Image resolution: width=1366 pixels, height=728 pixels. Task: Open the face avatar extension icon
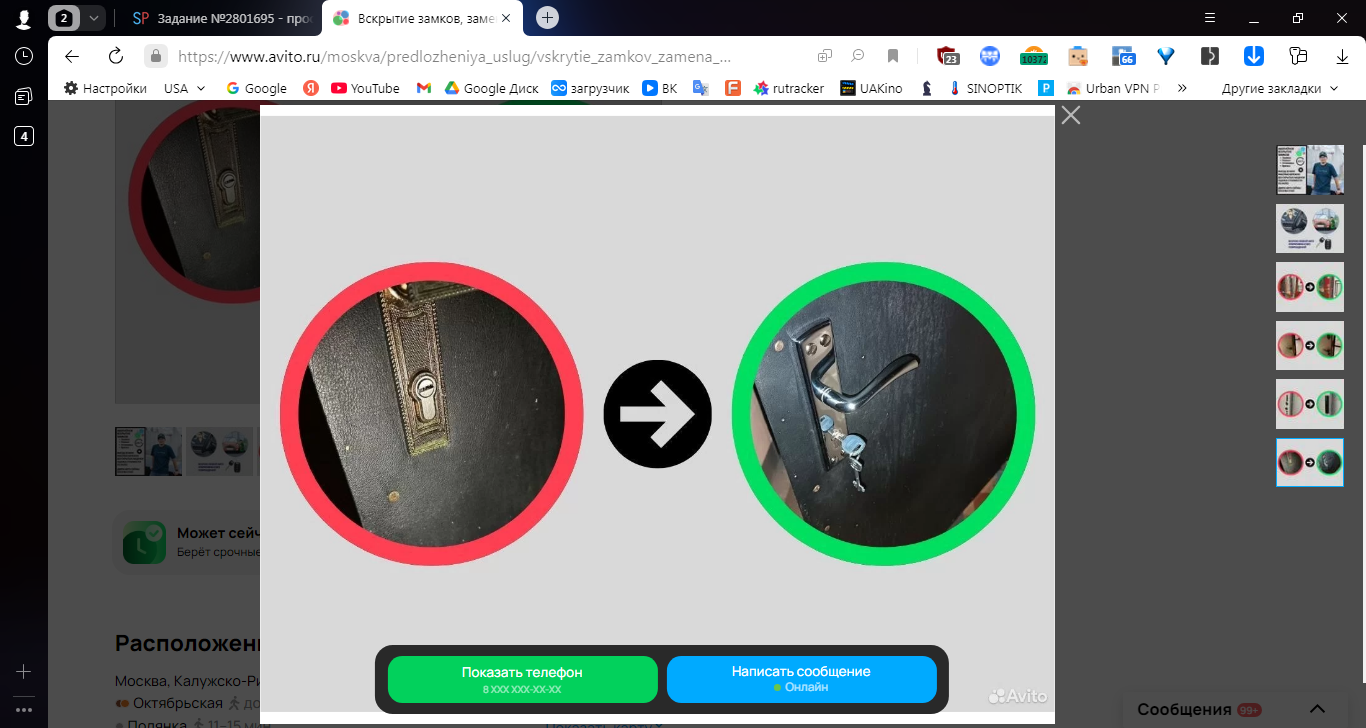[x=1077, y=56]
